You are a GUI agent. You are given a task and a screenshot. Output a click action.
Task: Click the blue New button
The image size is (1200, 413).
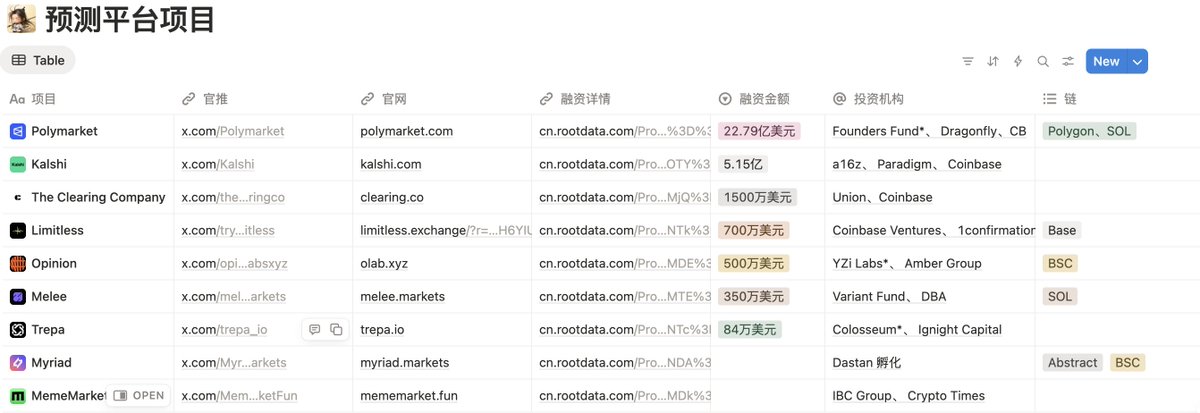(1105, 61)
